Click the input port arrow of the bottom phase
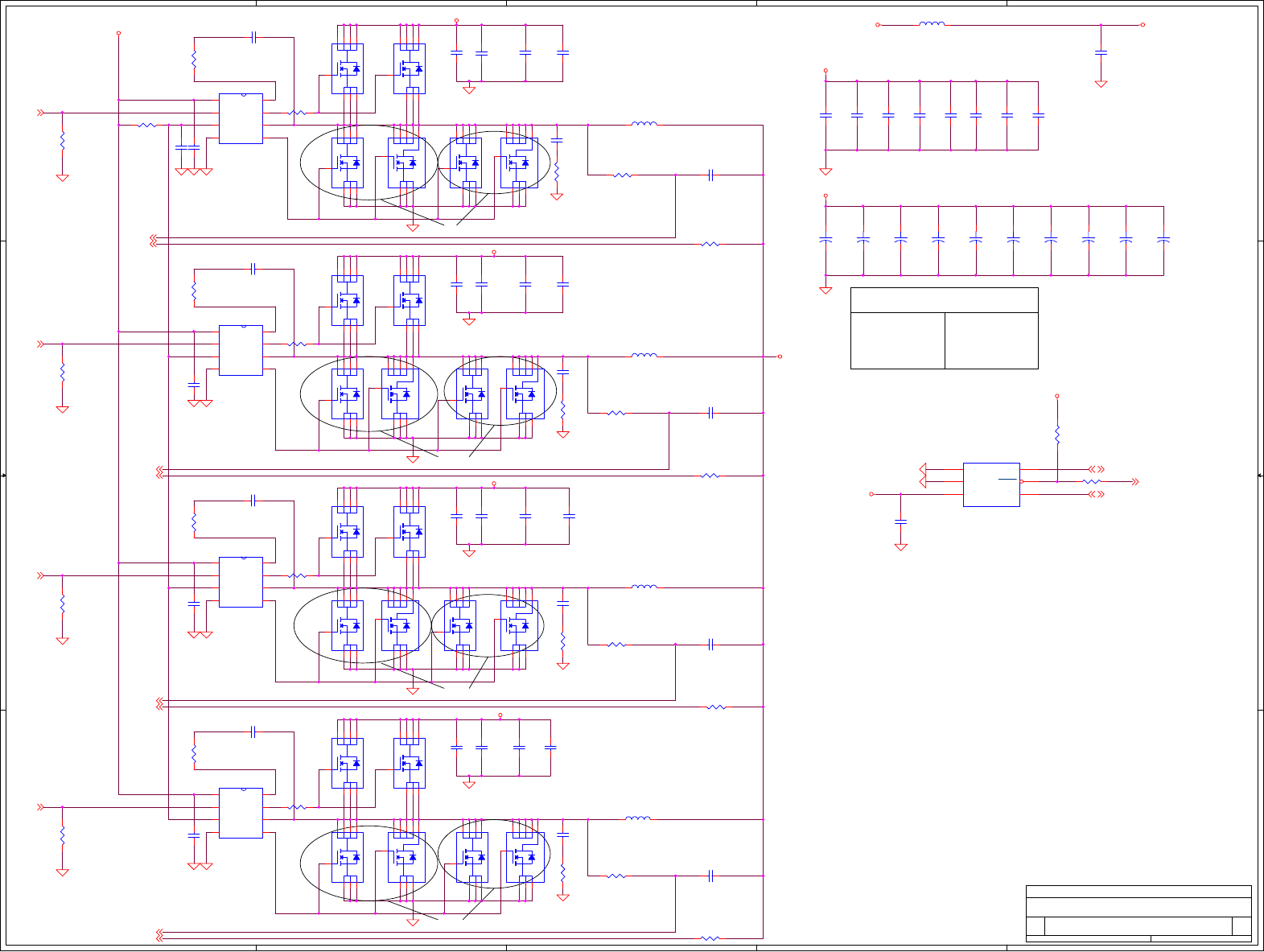Screen dimensions: 1264x952 40,807
